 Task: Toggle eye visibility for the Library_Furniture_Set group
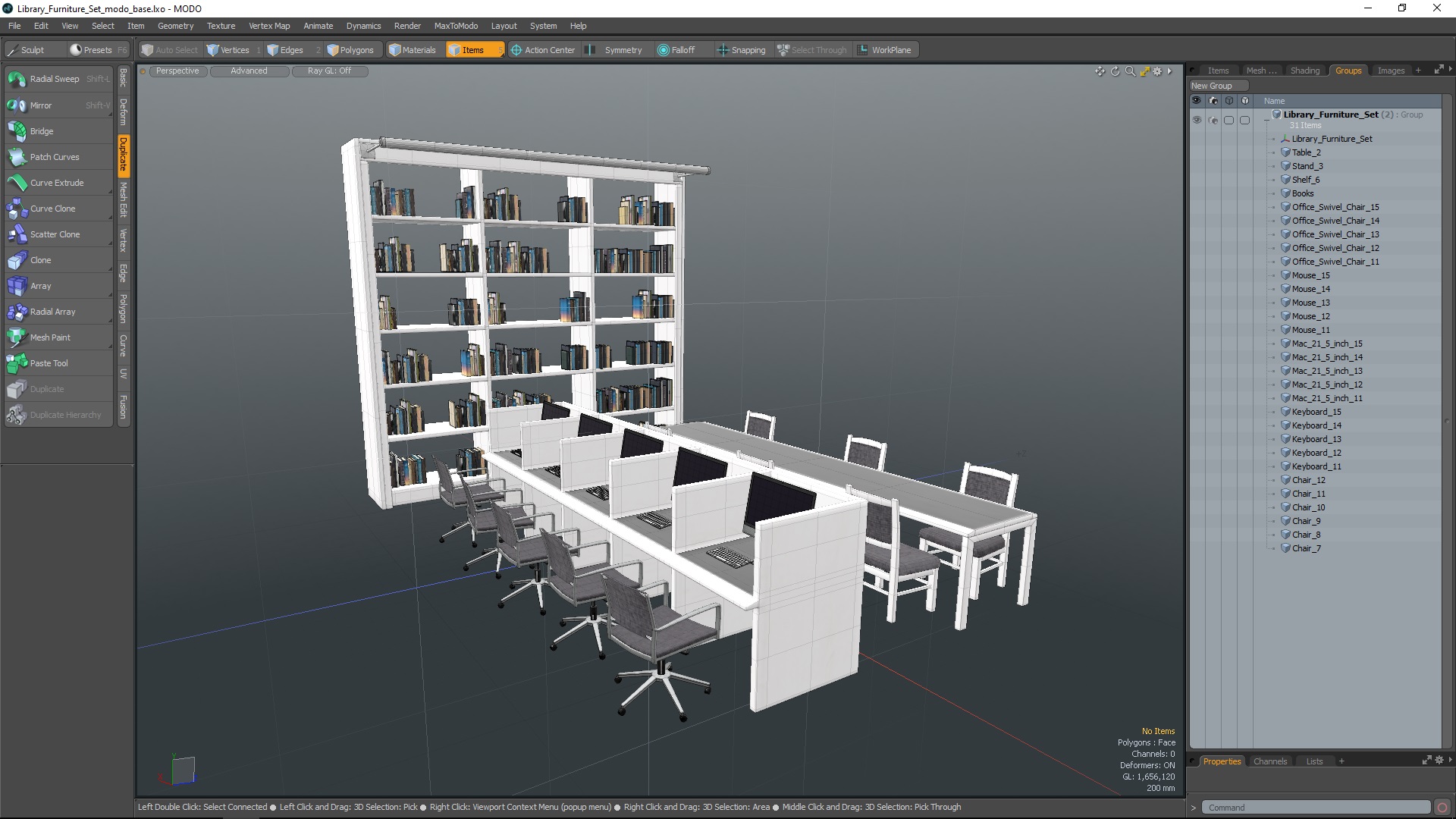[x=1197, y=120]
